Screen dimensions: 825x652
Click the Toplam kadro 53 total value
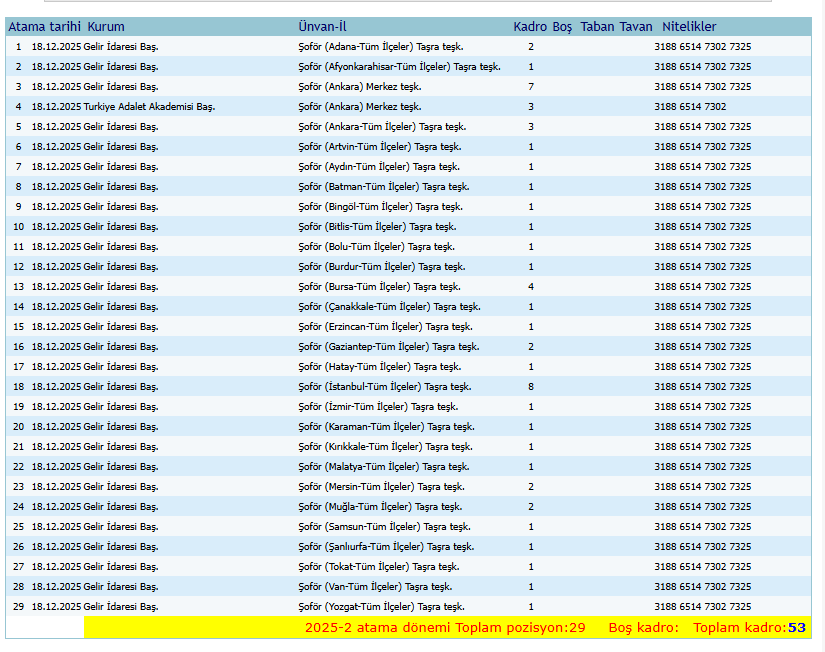(797, 628)
